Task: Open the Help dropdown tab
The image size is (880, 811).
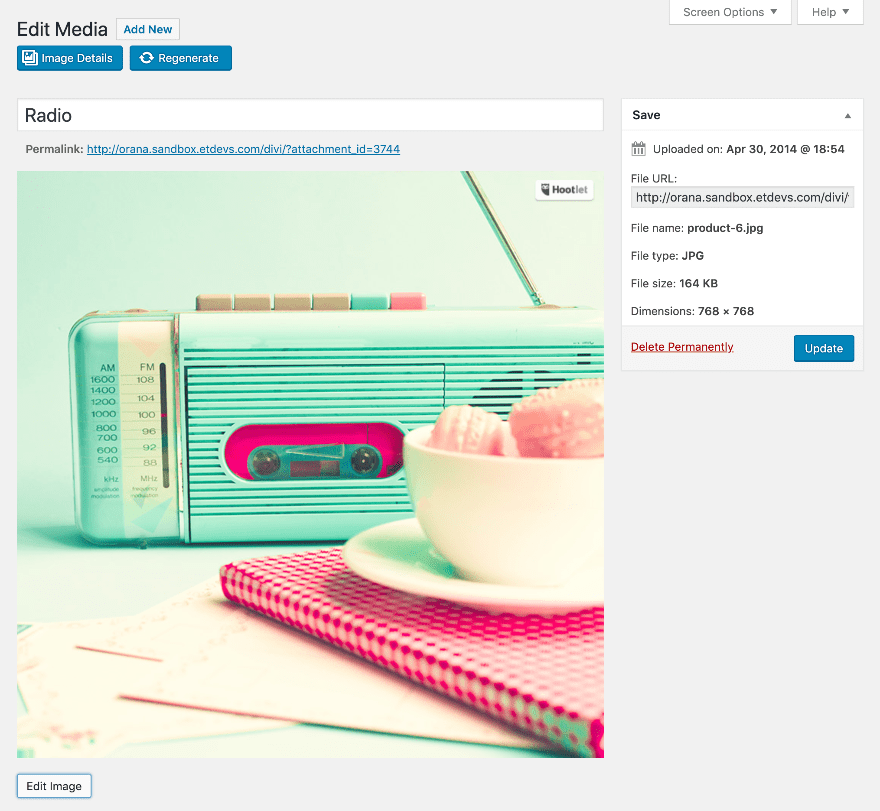Action: coord(830,12)
